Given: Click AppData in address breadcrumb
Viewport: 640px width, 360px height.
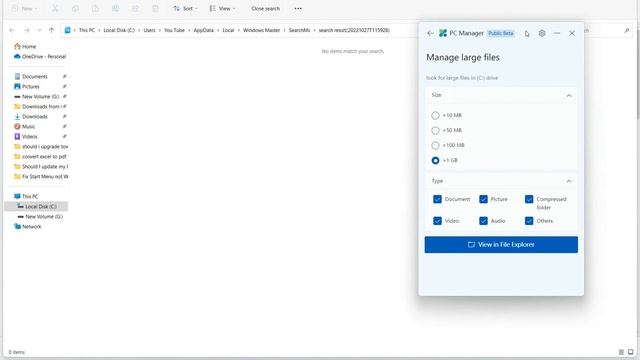Looking at the screenshot, I should [x=203, y=30].
